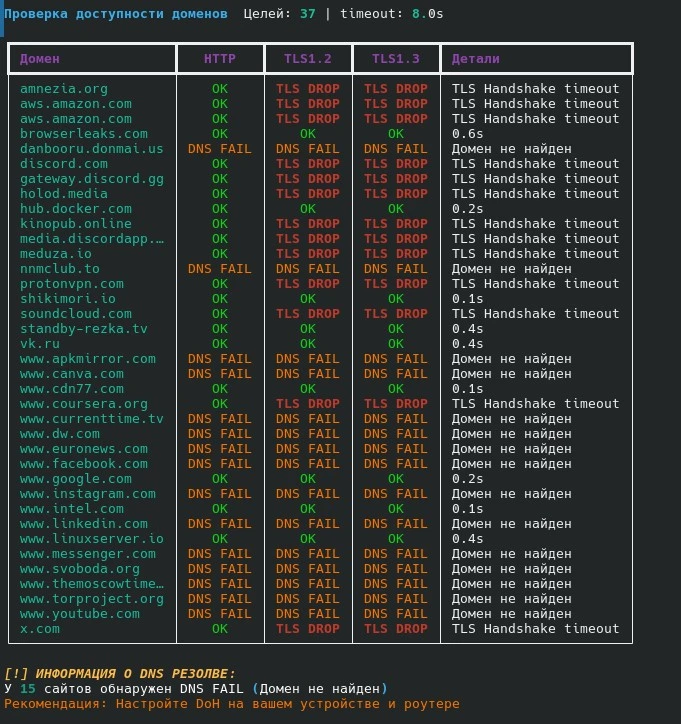Select the domain 'shikimori.io'
The image size is (681, 724).
click(67, 299)
